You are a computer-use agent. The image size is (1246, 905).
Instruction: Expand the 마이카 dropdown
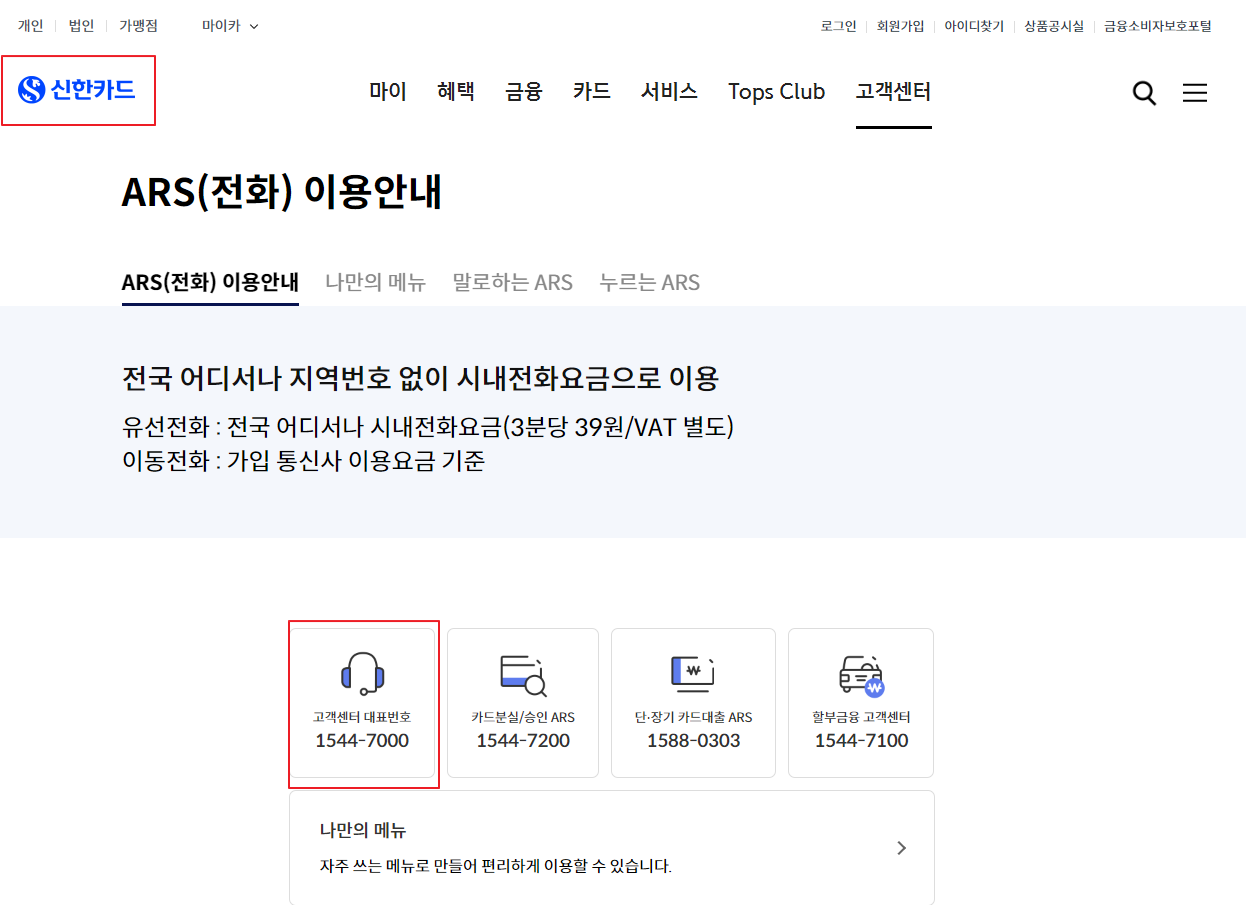click(230, 26)
